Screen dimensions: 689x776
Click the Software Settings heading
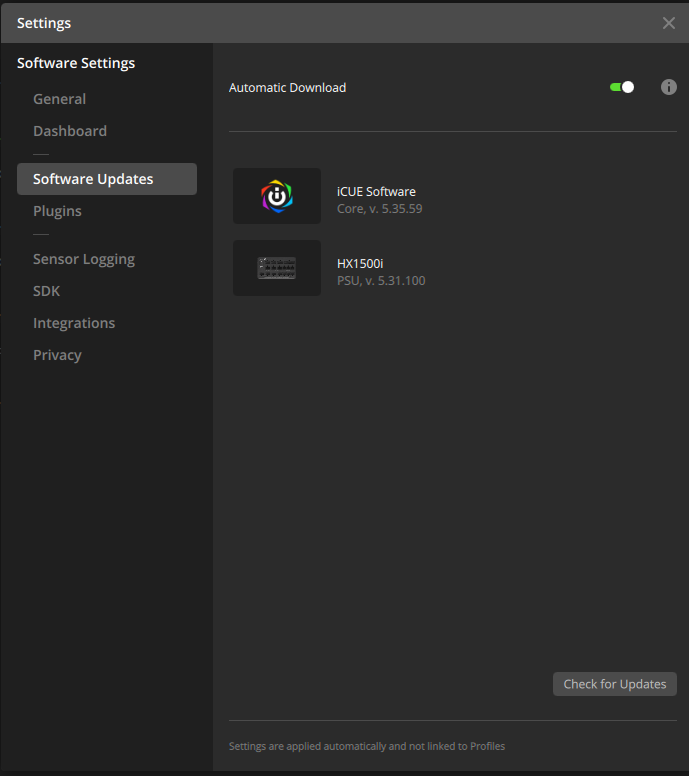coord(76,63)
